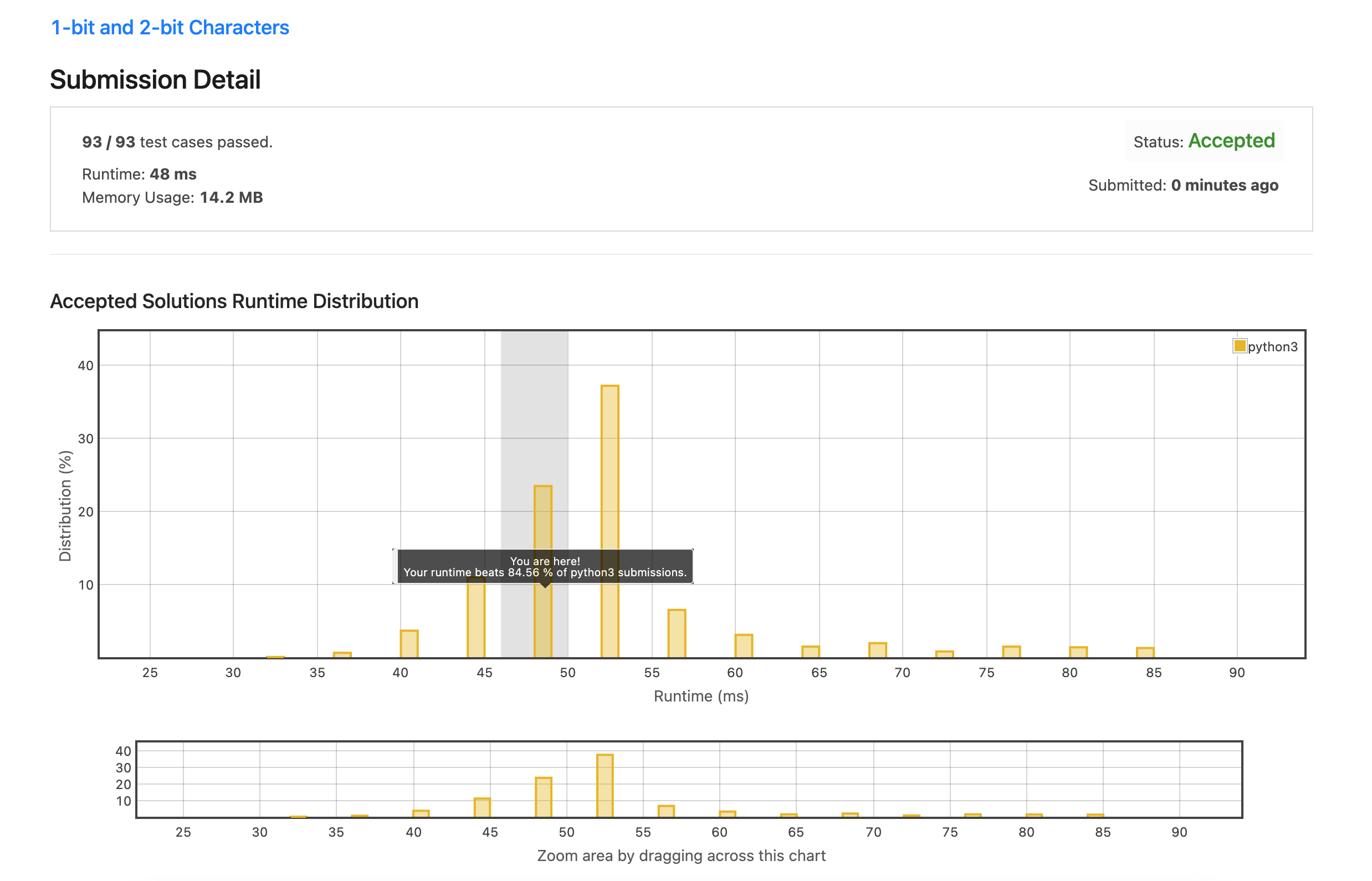This screenshot has width=1372, height=881.
Task: Click tallest bar in the lower zoom chart
Action: [x=605, y=786]
